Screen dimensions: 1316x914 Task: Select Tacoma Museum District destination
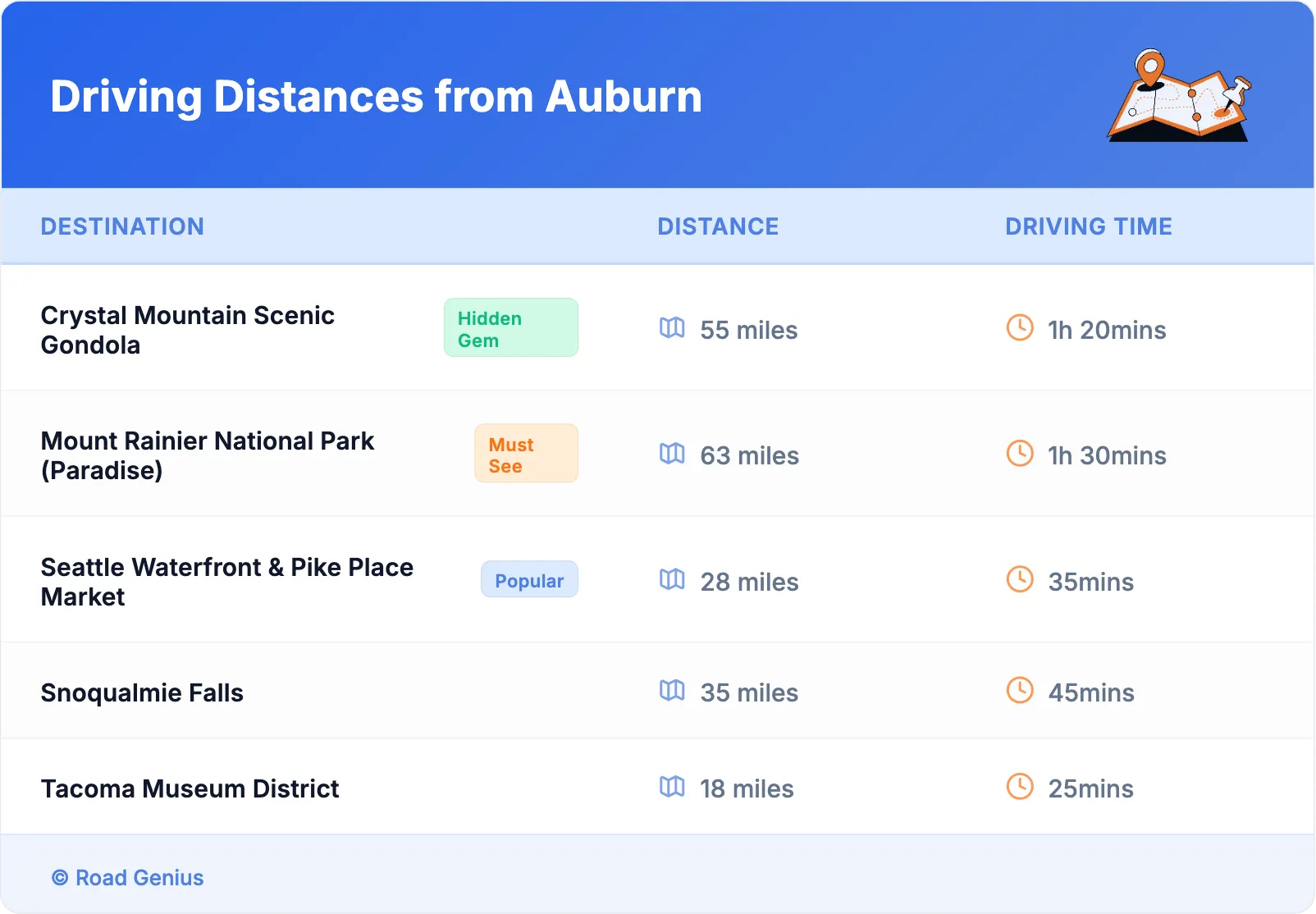(x=190, y=789)
